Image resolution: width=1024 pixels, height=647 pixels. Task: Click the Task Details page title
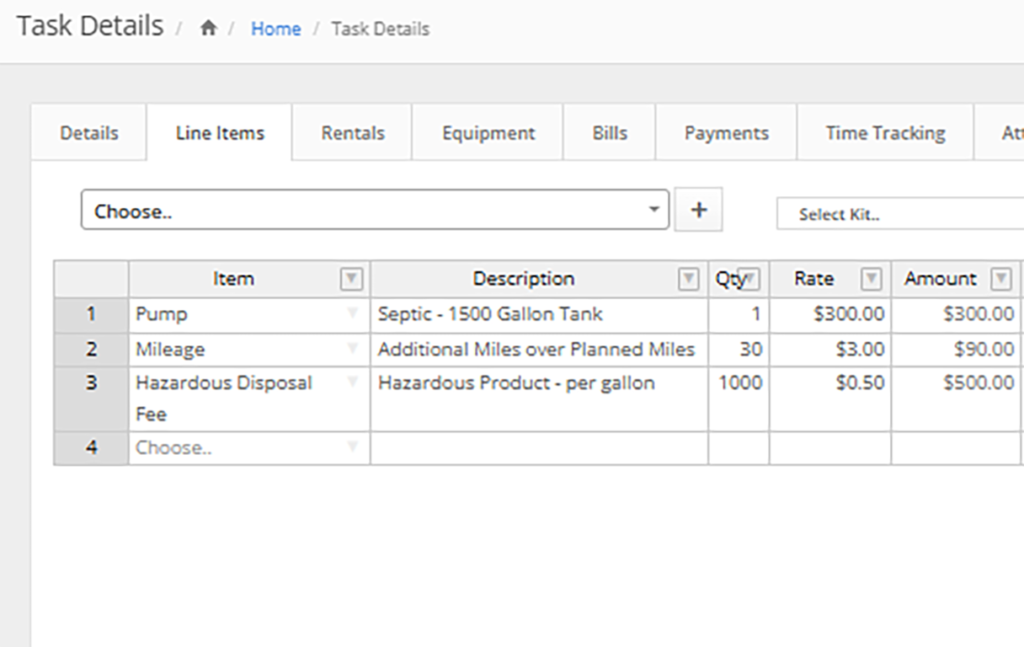(90, 26)
